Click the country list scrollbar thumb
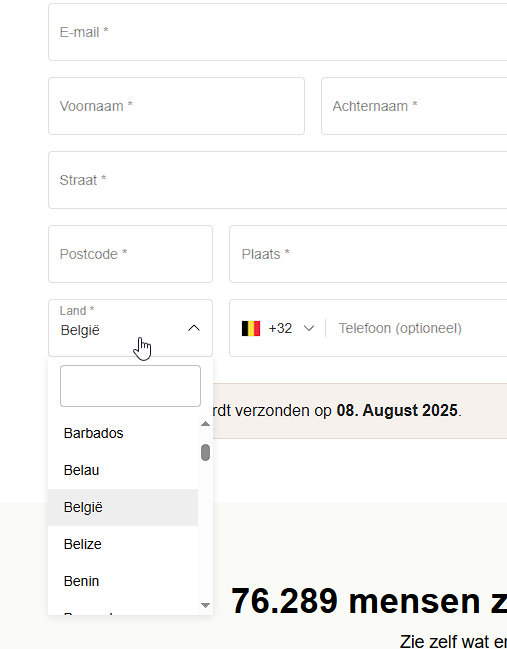 coord(205,452)
